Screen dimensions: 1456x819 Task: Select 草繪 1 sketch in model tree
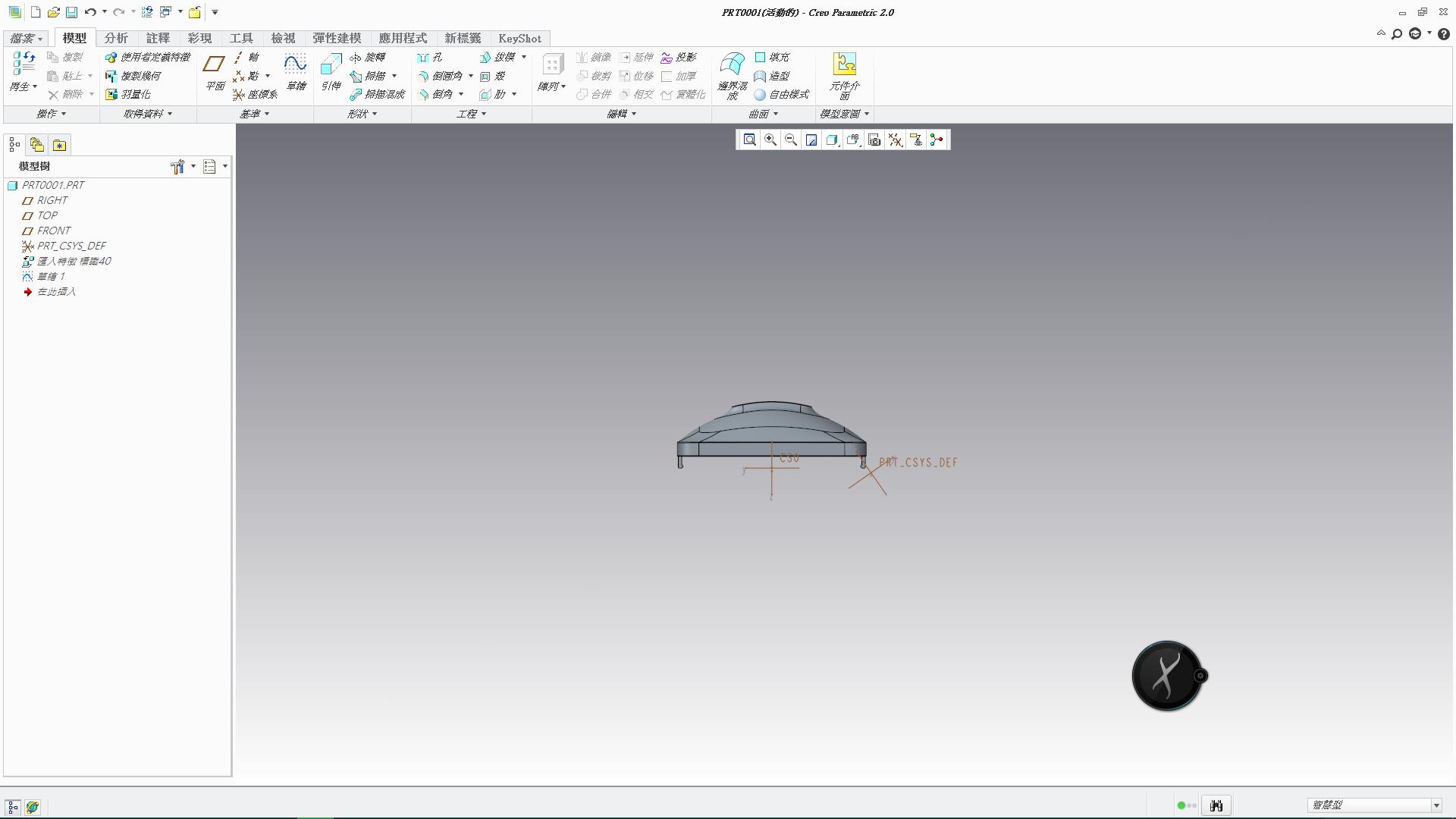(44, 276)
